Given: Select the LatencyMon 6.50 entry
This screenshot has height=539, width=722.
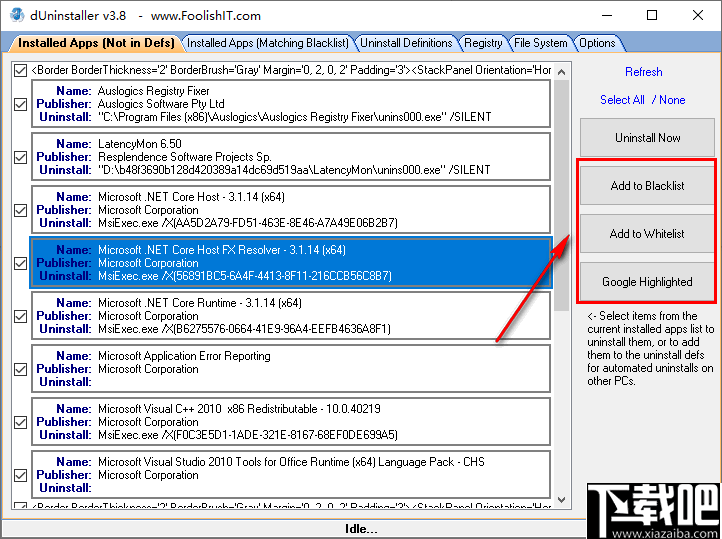Looking at the screenshot, I should coord(291,157).
